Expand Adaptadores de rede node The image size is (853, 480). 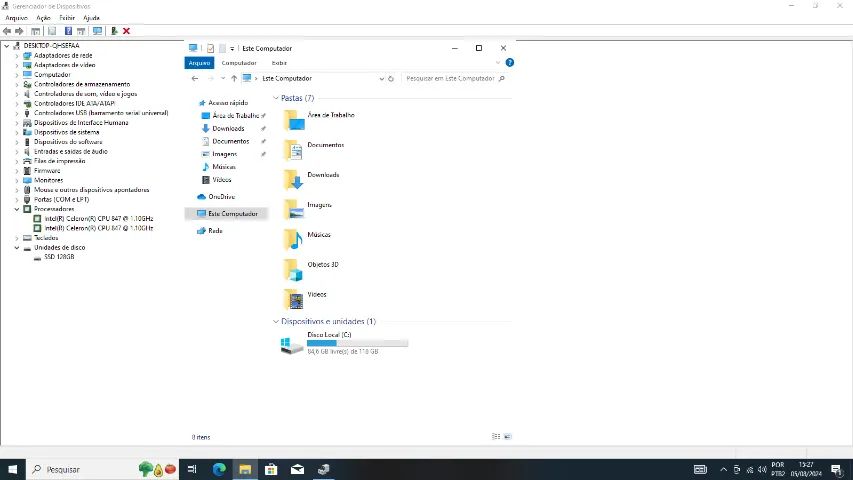tap(17, 56)
